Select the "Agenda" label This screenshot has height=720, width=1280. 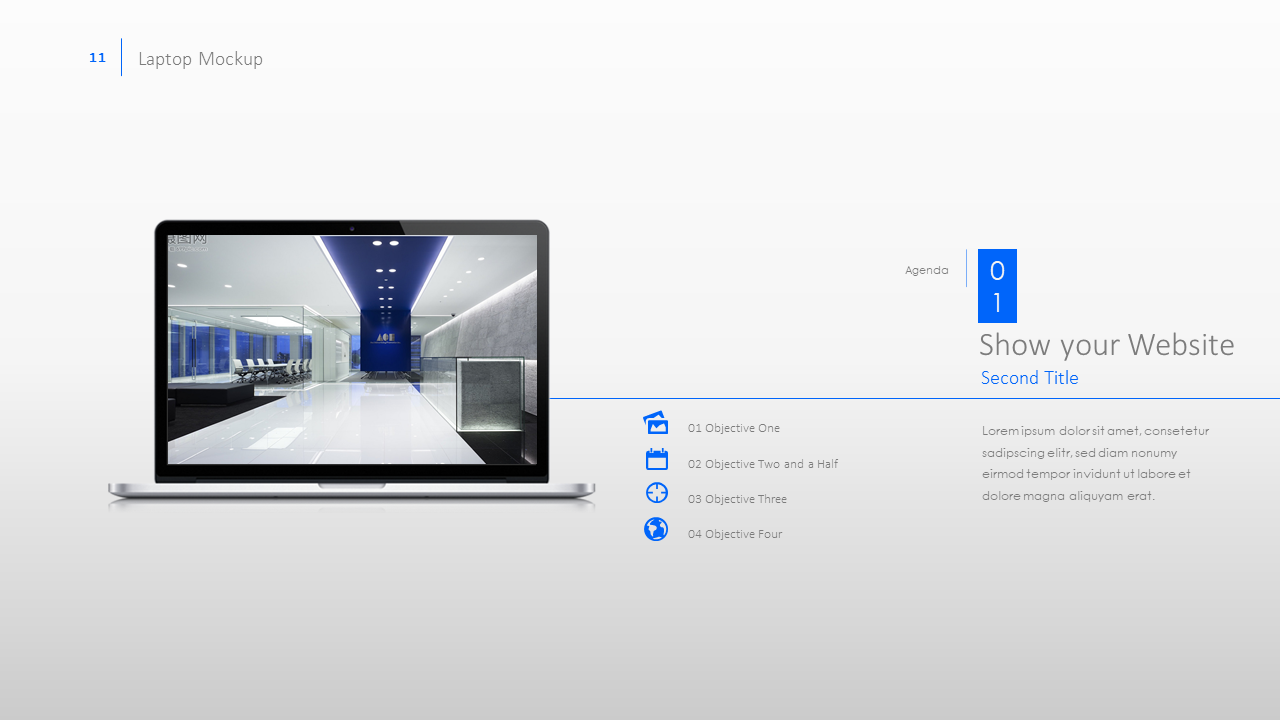pos(926,270)
